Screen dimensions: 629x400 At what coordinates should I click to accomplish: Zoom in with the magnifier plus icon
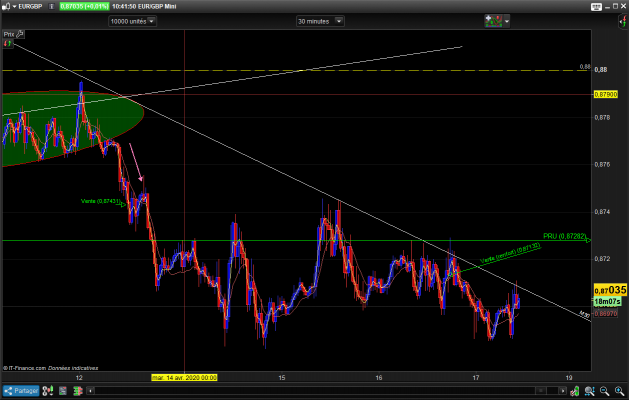pos(619,390)
